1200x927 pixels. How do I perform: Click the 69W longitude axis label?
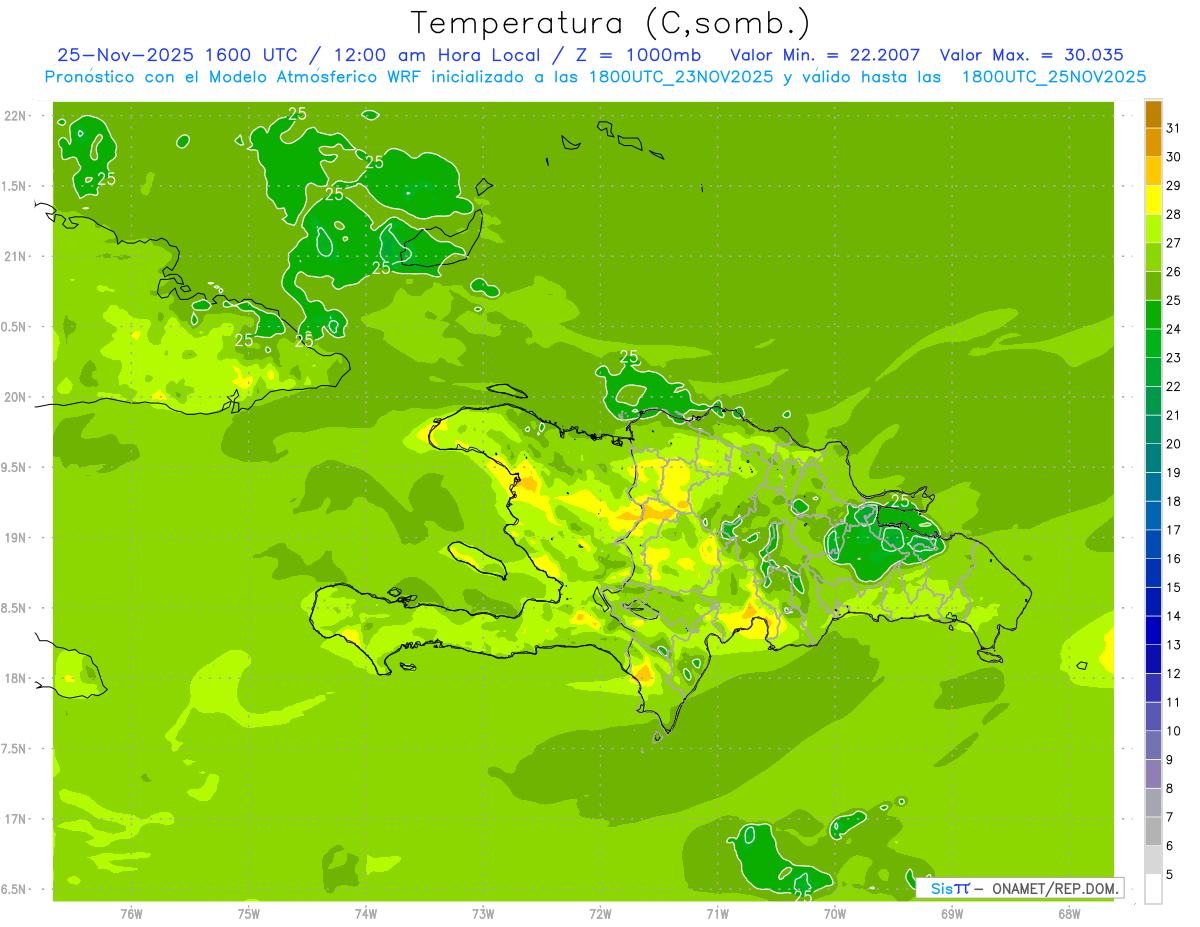pos(952,913)
